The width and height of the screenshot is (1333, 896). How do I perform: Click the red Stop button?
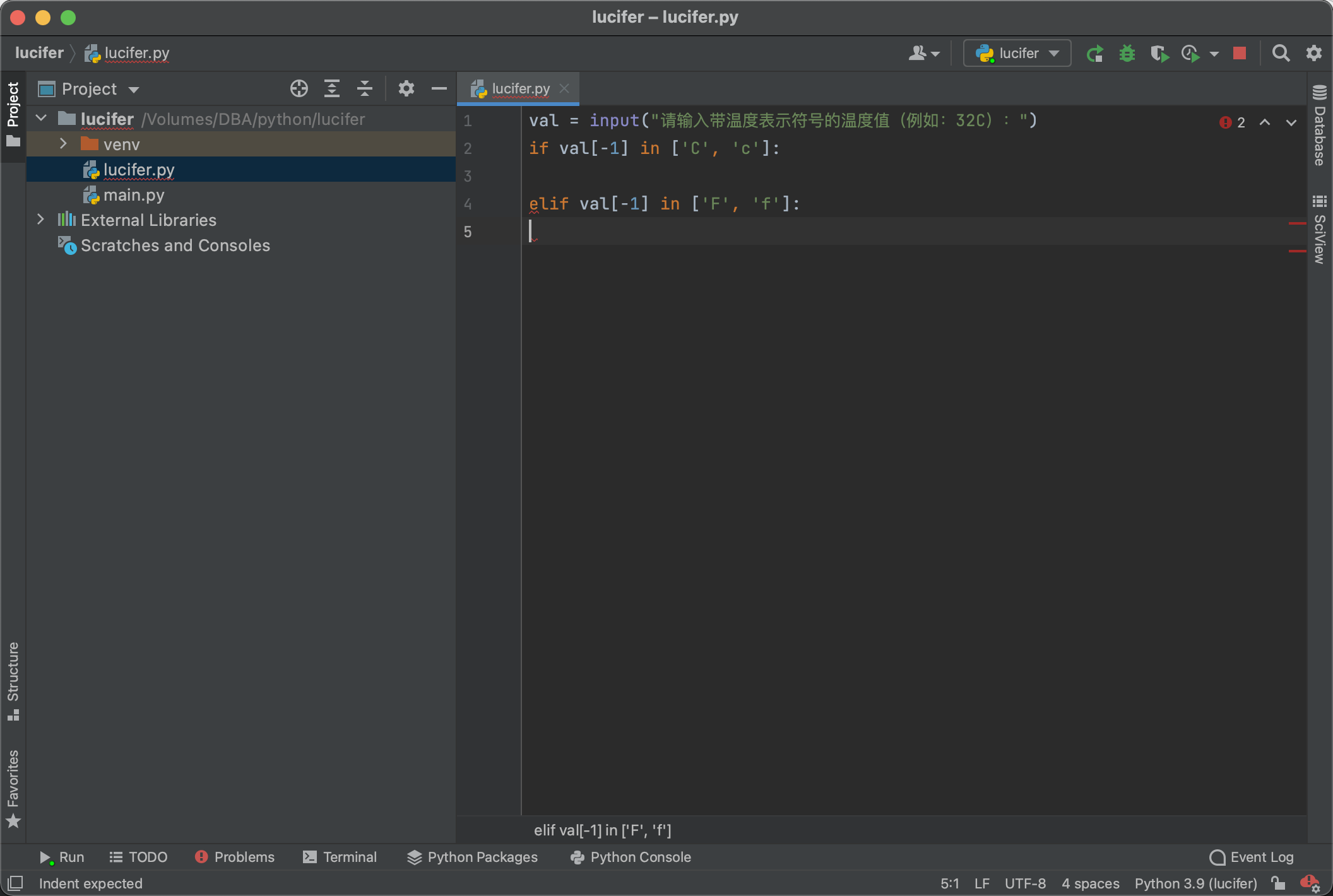point(1240,54)
